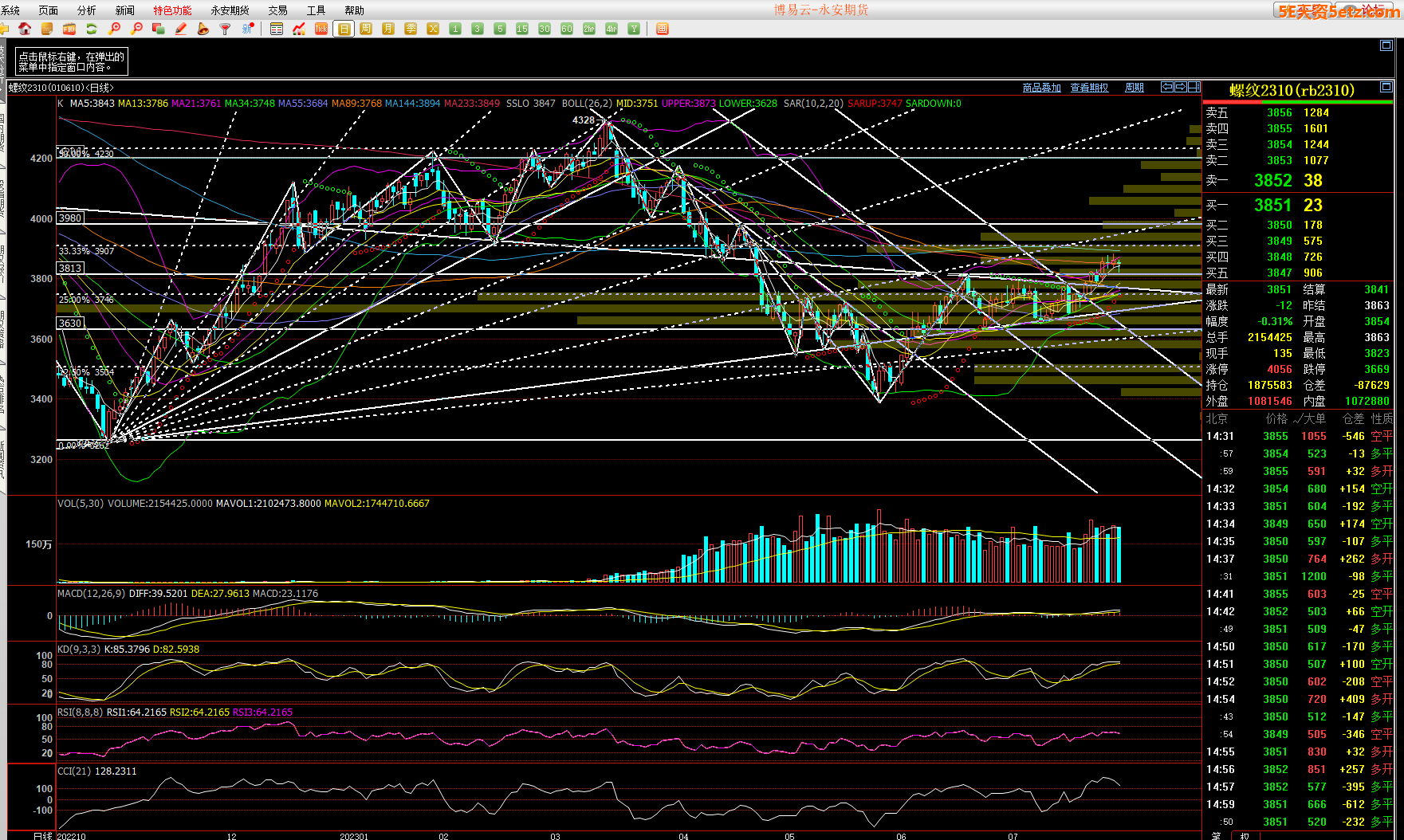Open 新闻 menu
The height and width of the screenshot is (840, 1404).
[x=125, y=10]
